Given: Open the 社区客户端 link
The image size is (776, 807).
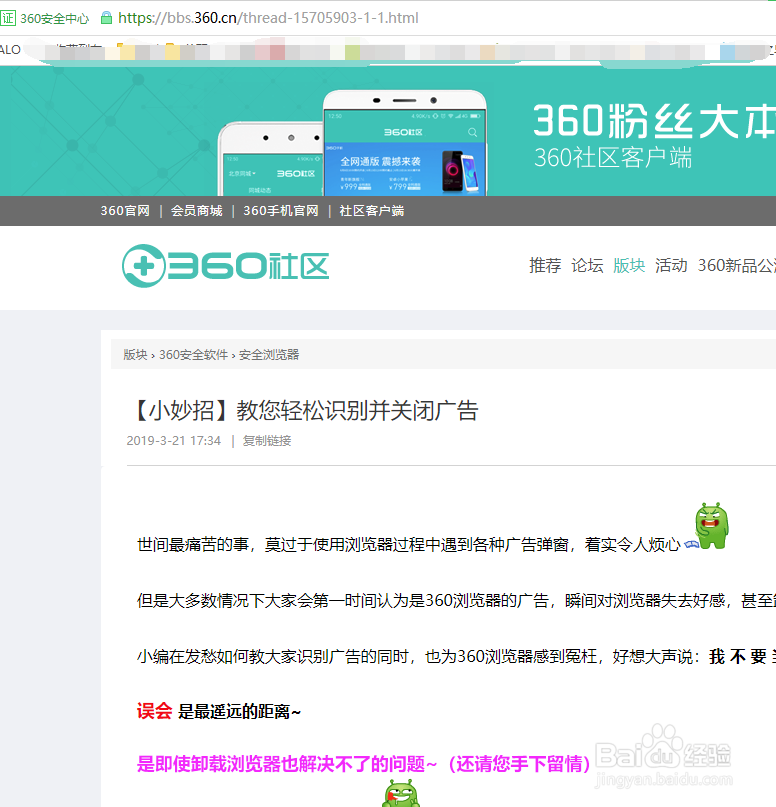Looking at the screenshot, I should point(372,210).
